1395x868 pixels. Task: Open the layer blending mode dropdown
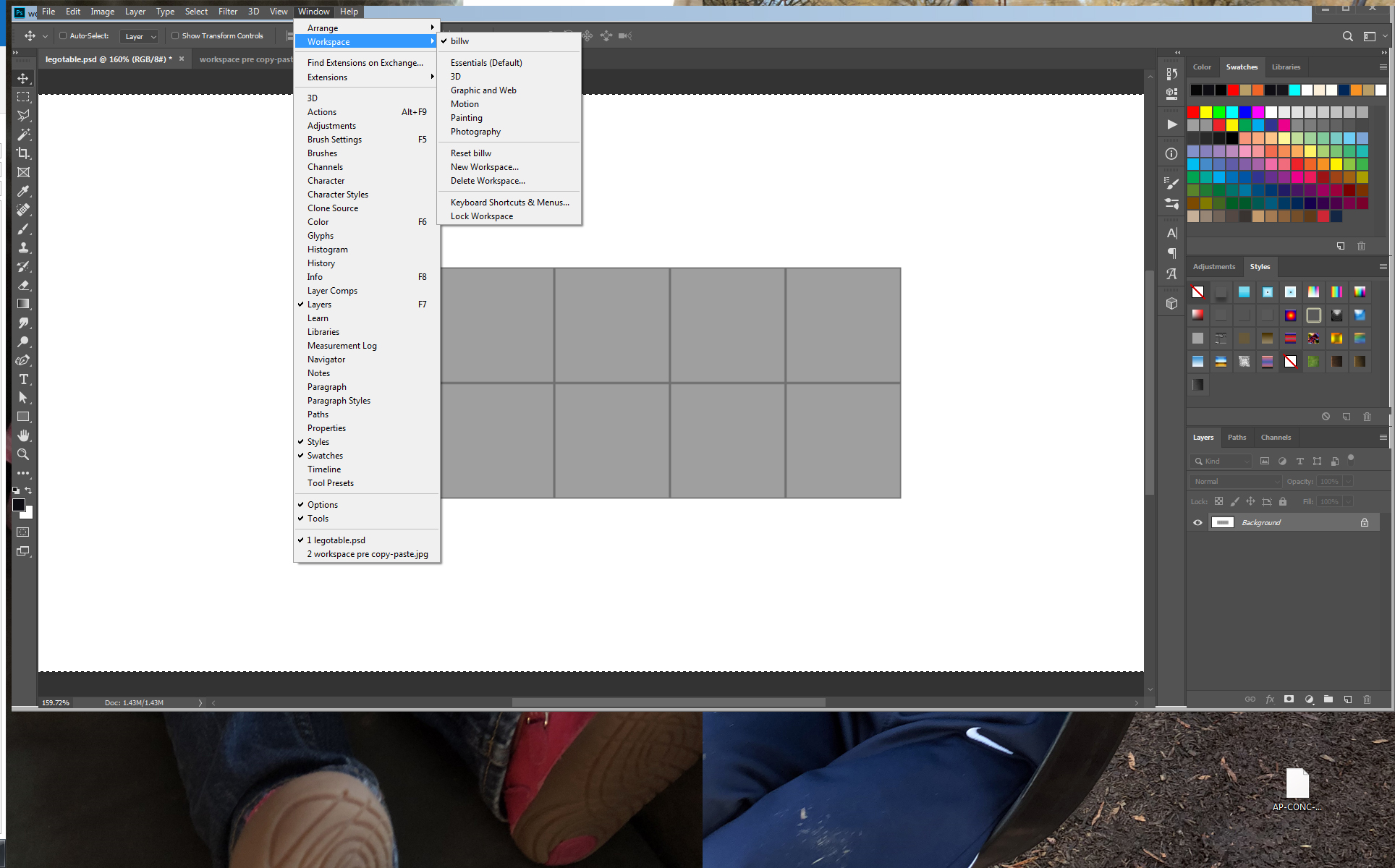click(x=1234, y=481)
